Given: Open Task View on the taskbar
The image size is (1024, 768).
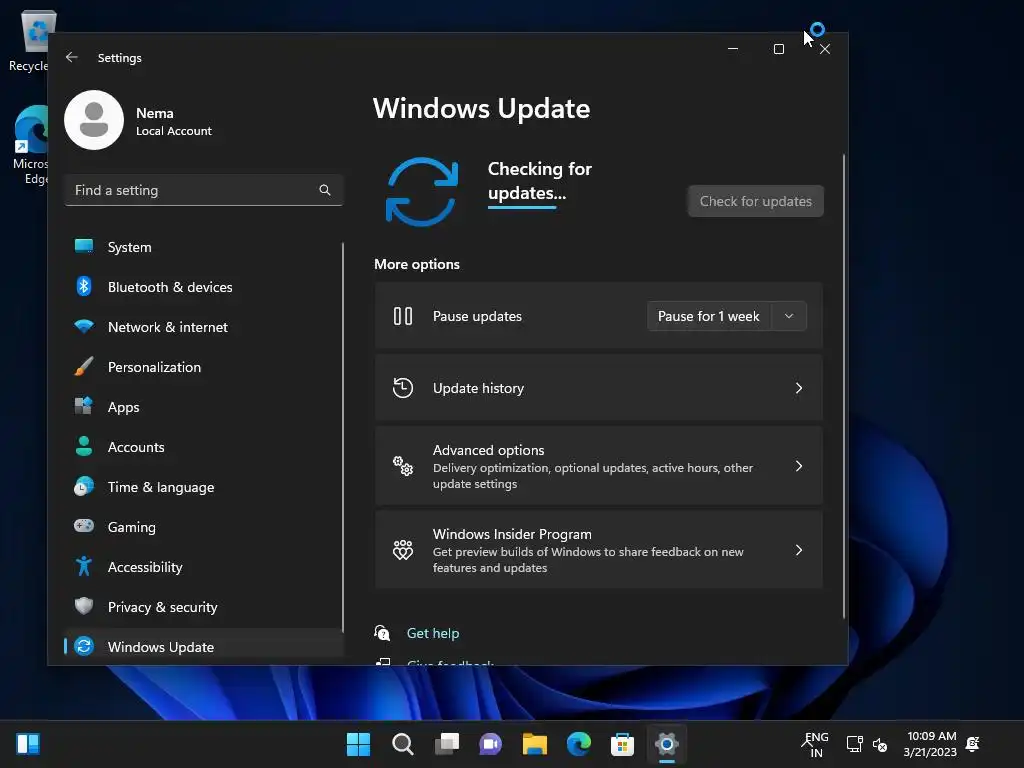Looking at the screenshot, I should tap(447, 744).
